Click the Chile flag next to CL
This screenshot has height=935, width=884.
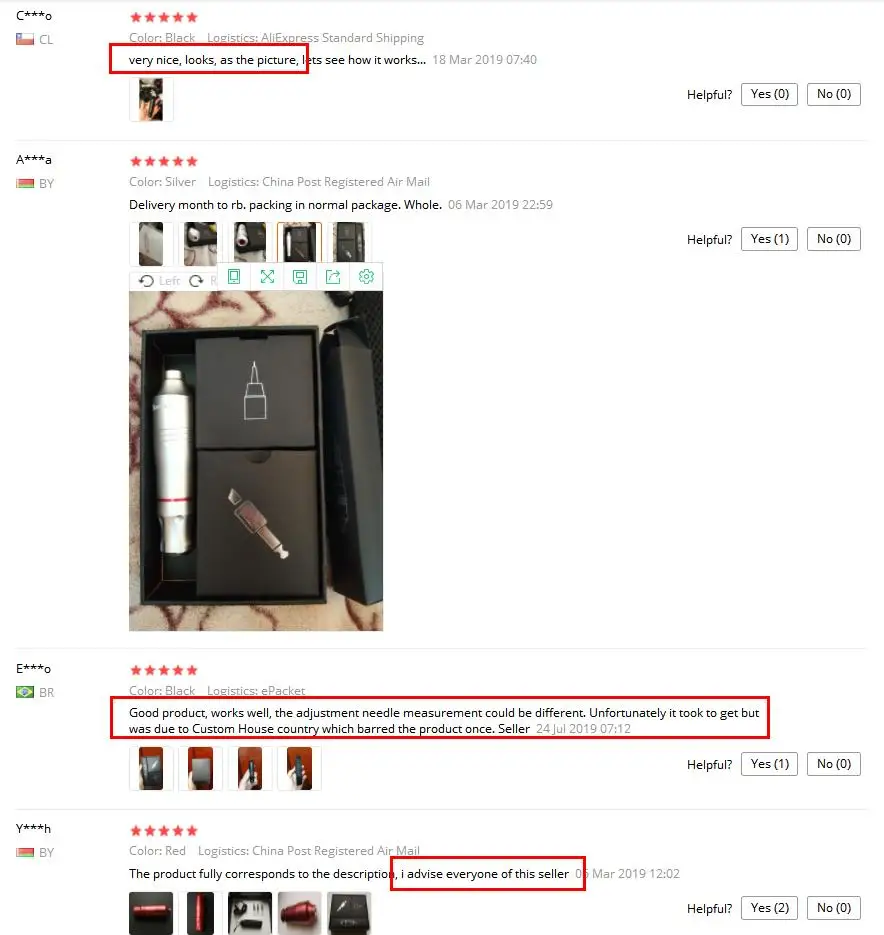(x=24, y=39)
